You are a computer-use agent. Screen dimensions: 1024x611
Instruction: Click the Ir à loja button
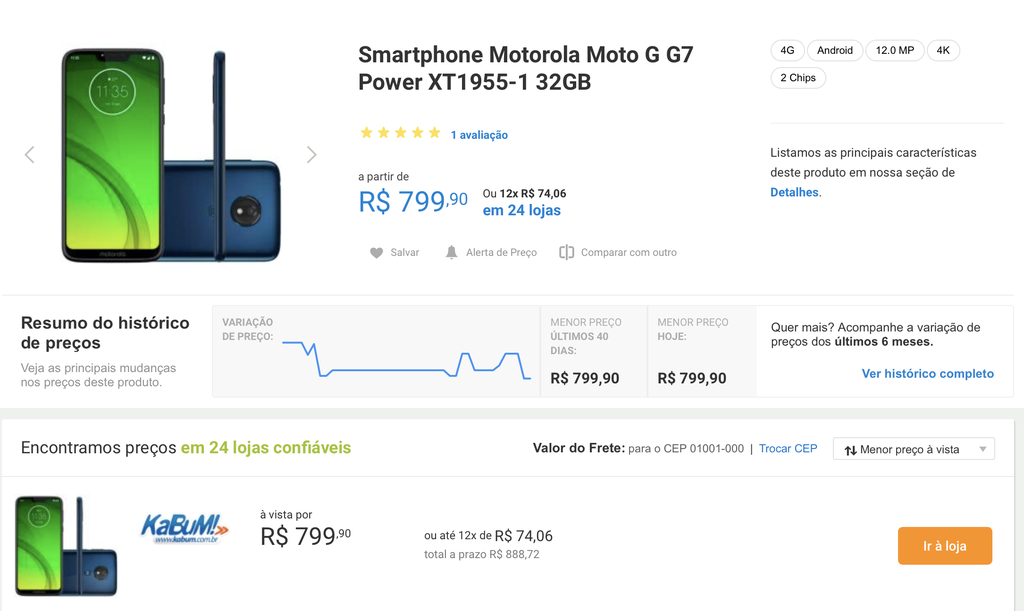pos(944,546)
